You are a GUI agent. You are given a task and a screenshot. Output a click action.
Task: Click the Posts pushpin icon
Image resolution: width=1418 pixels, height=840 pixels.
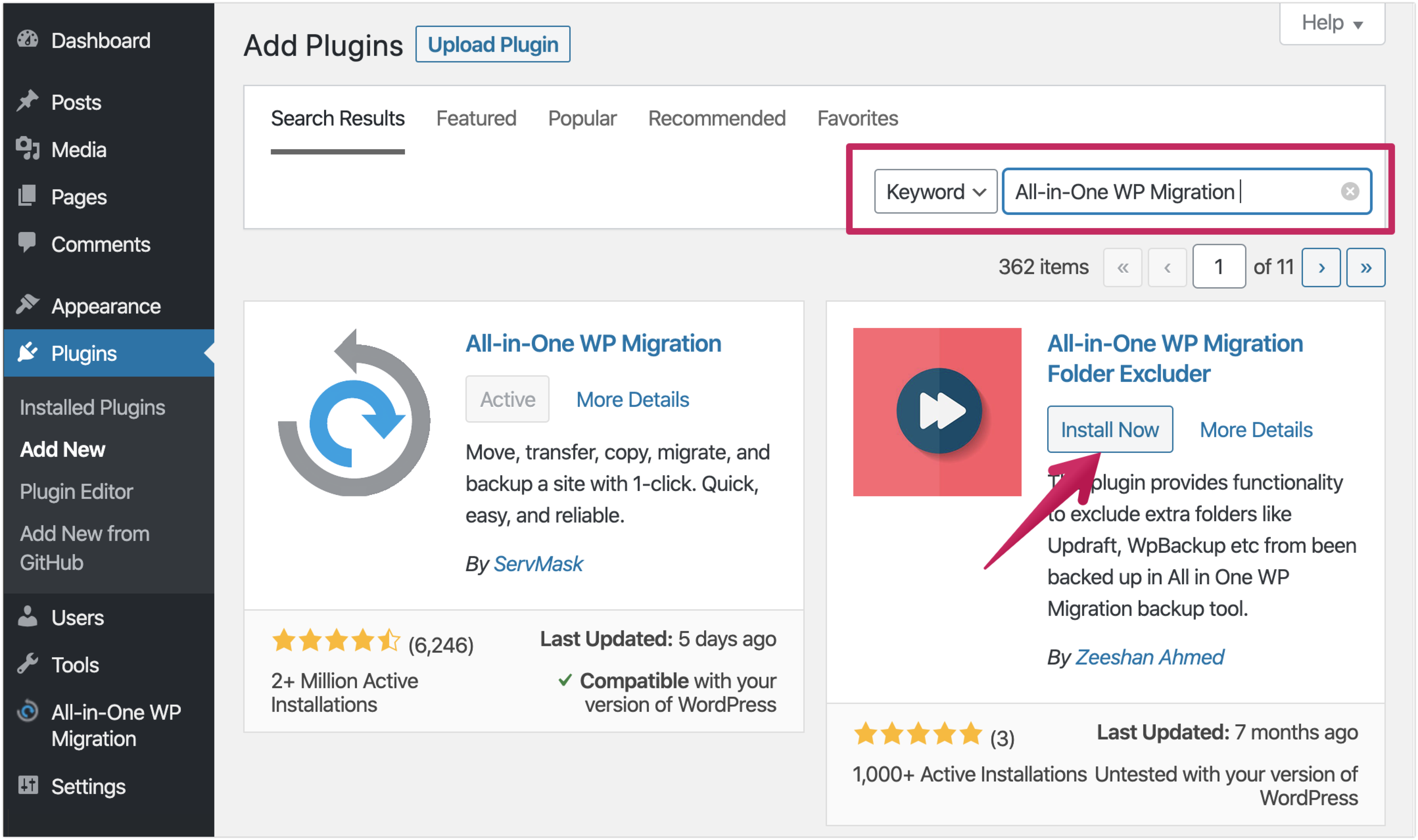tap(27, 101)
